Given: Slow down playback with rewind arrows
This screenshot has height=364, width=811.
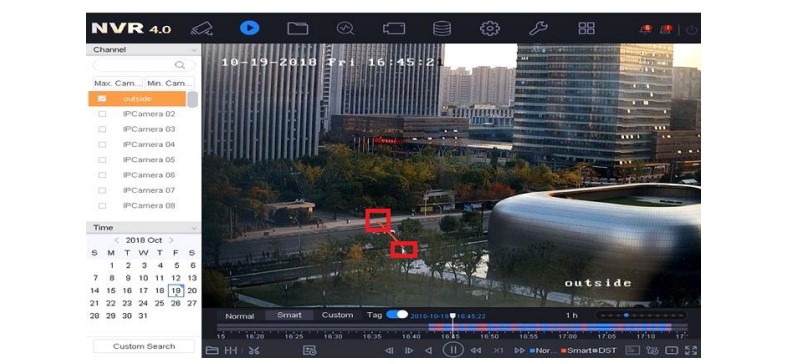Looking at the screenshot, I should pos(475,350).
